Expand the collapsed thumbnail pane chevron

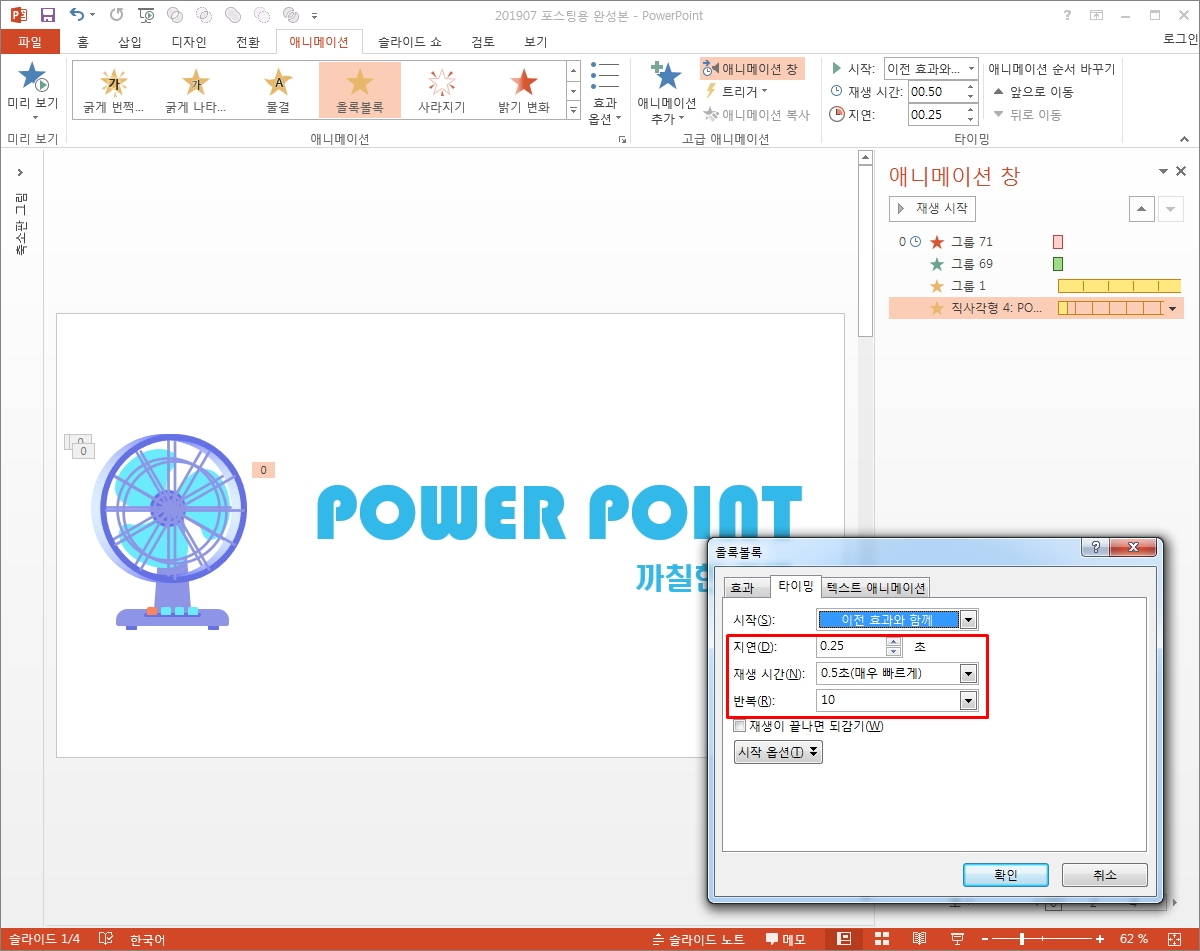point(21,172)
